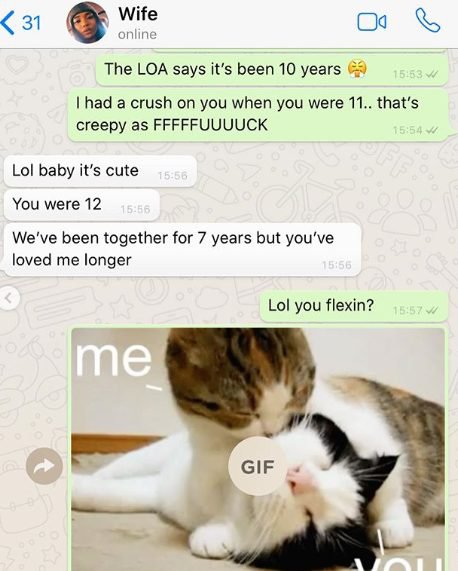Open Wife's profile picture

[87, 23]
